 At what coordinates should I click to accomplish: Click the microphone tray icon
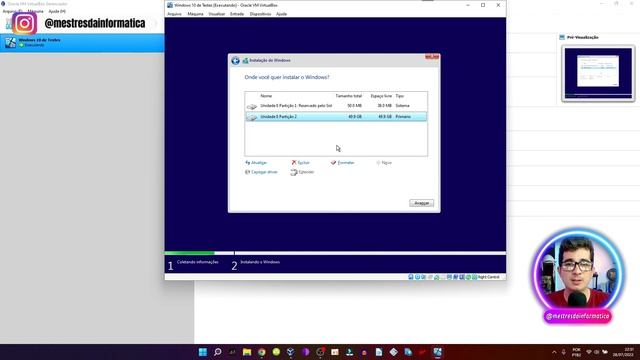(564, 352)
